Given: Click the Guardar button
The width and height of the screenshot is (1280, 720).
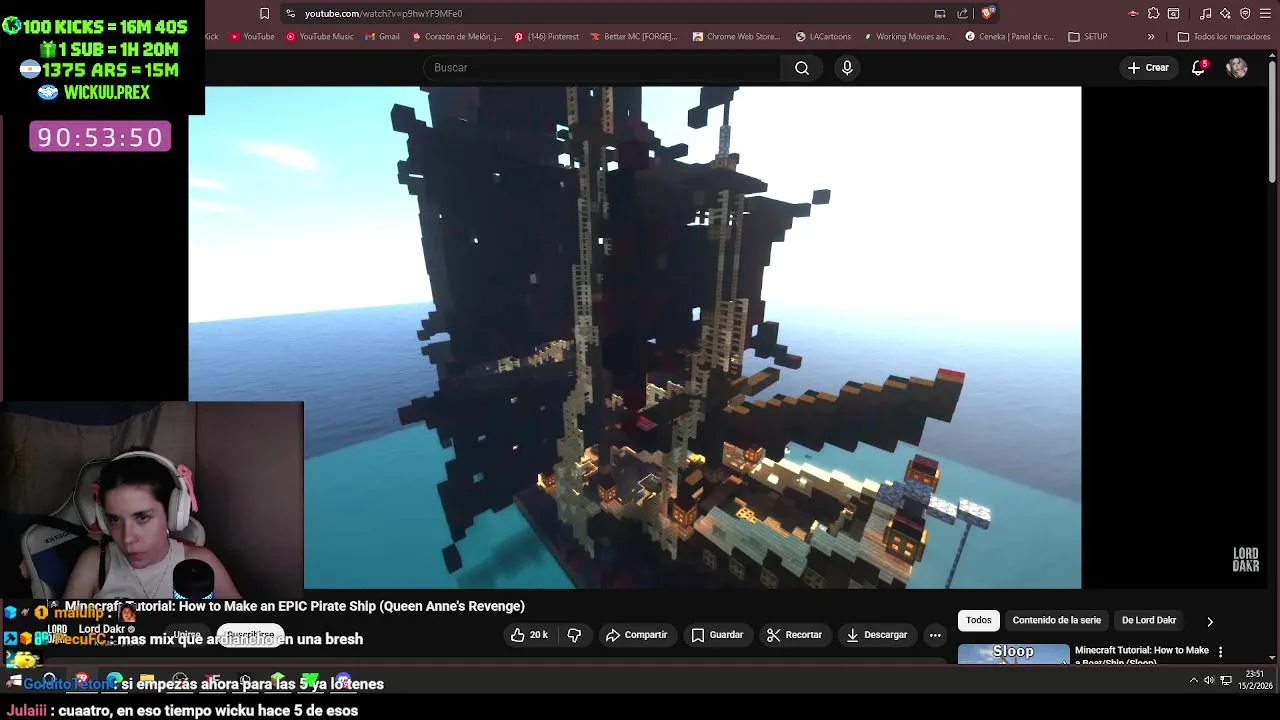Looking at the screenshot, I should click(717, 635).
